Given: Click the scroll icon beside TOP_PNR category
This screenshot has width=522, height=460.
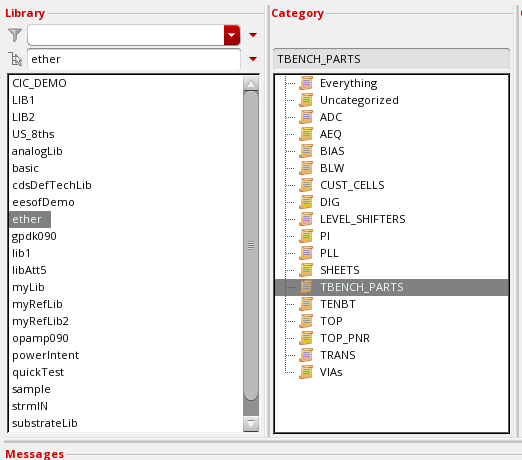Looking at the screenshot, I should coord(306,338).
